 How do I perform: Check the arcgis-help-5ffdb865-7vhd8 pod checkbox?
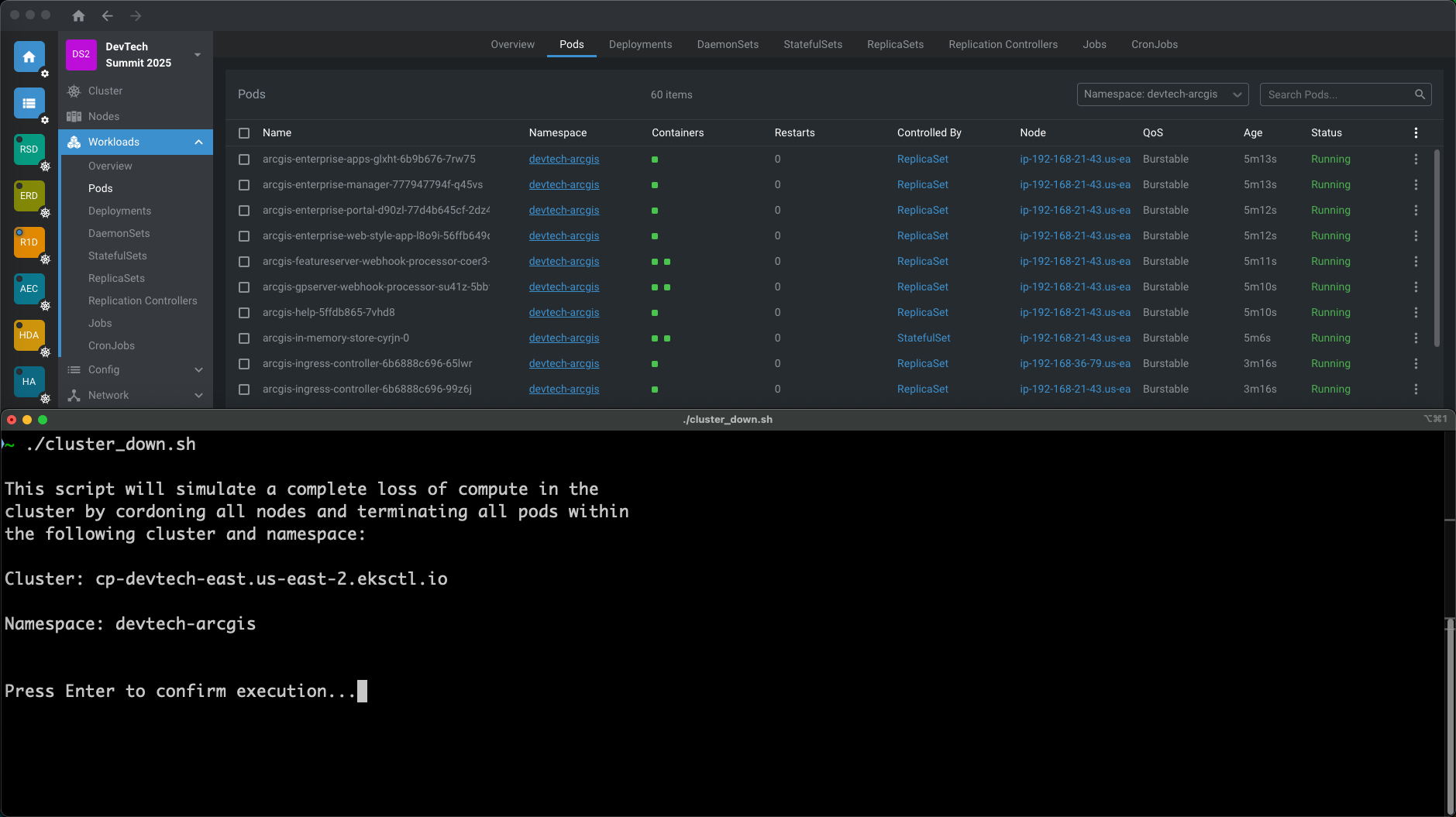click(244, 312)
